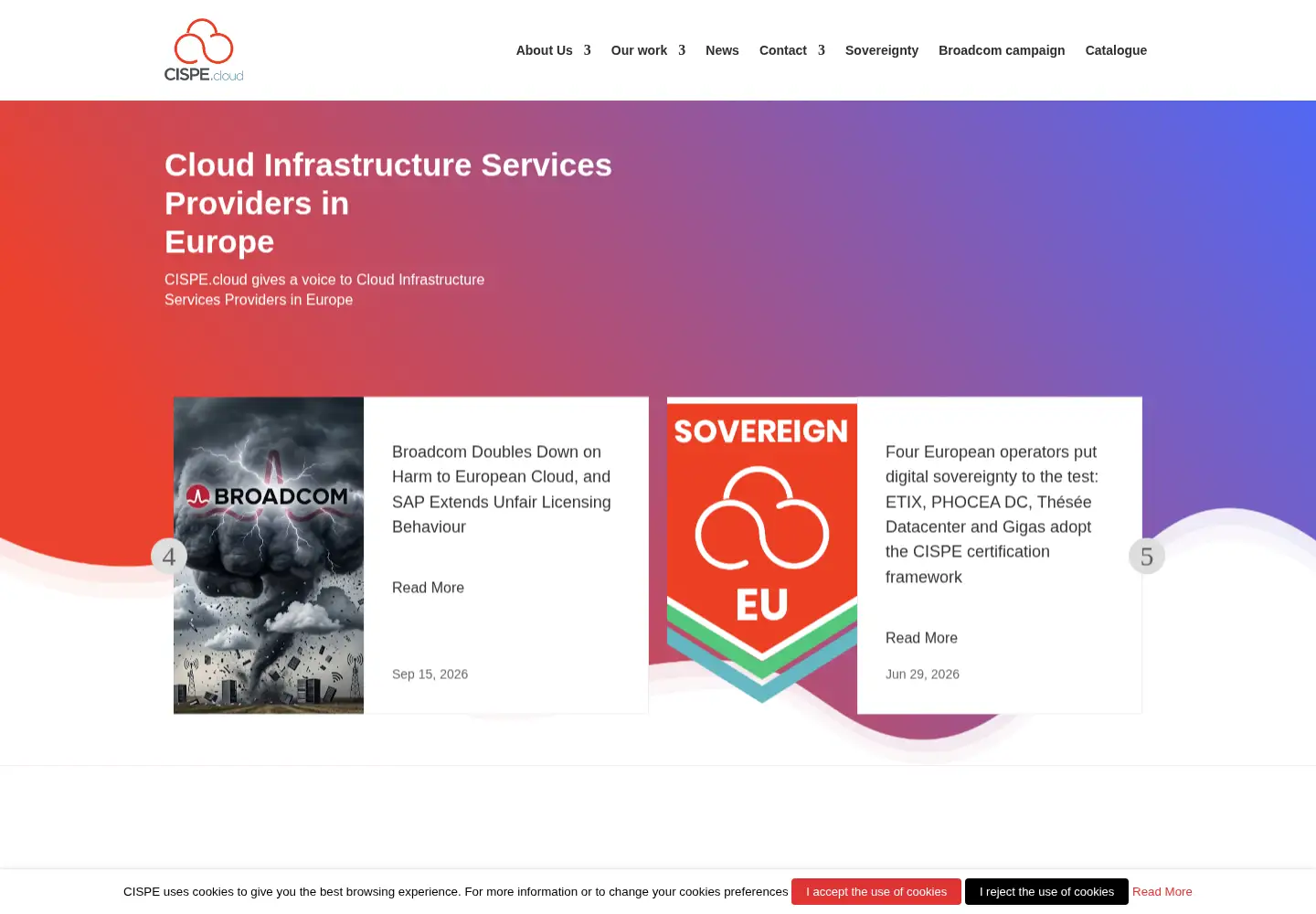1316x914 pixels.
Task: Go to next slide arrow
Action: pos(1147,556)
